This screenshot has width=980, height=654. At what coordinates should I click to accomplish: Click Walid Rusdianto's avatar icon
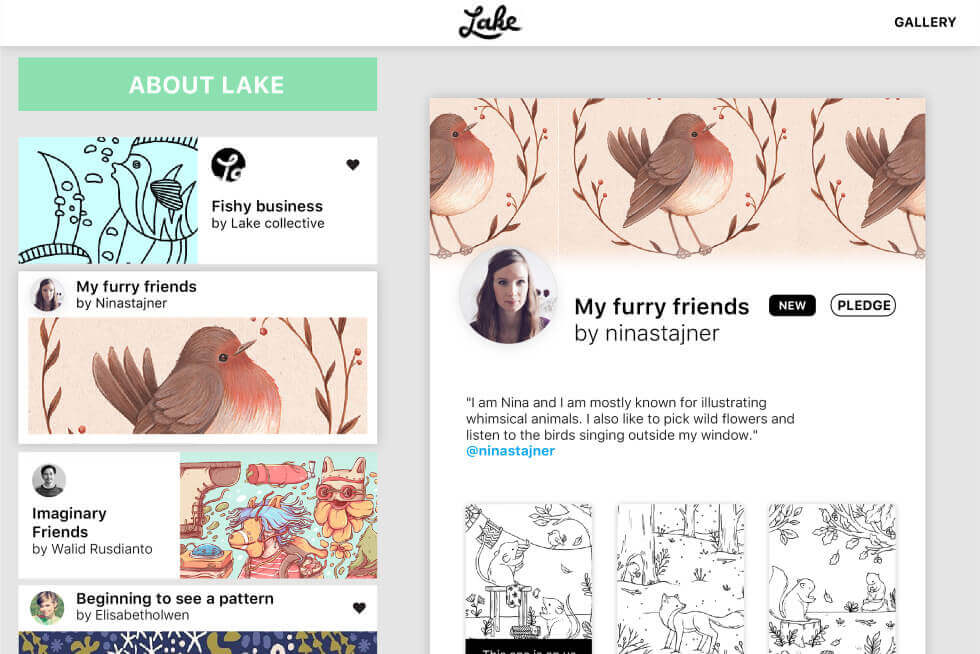coord(49,480)
